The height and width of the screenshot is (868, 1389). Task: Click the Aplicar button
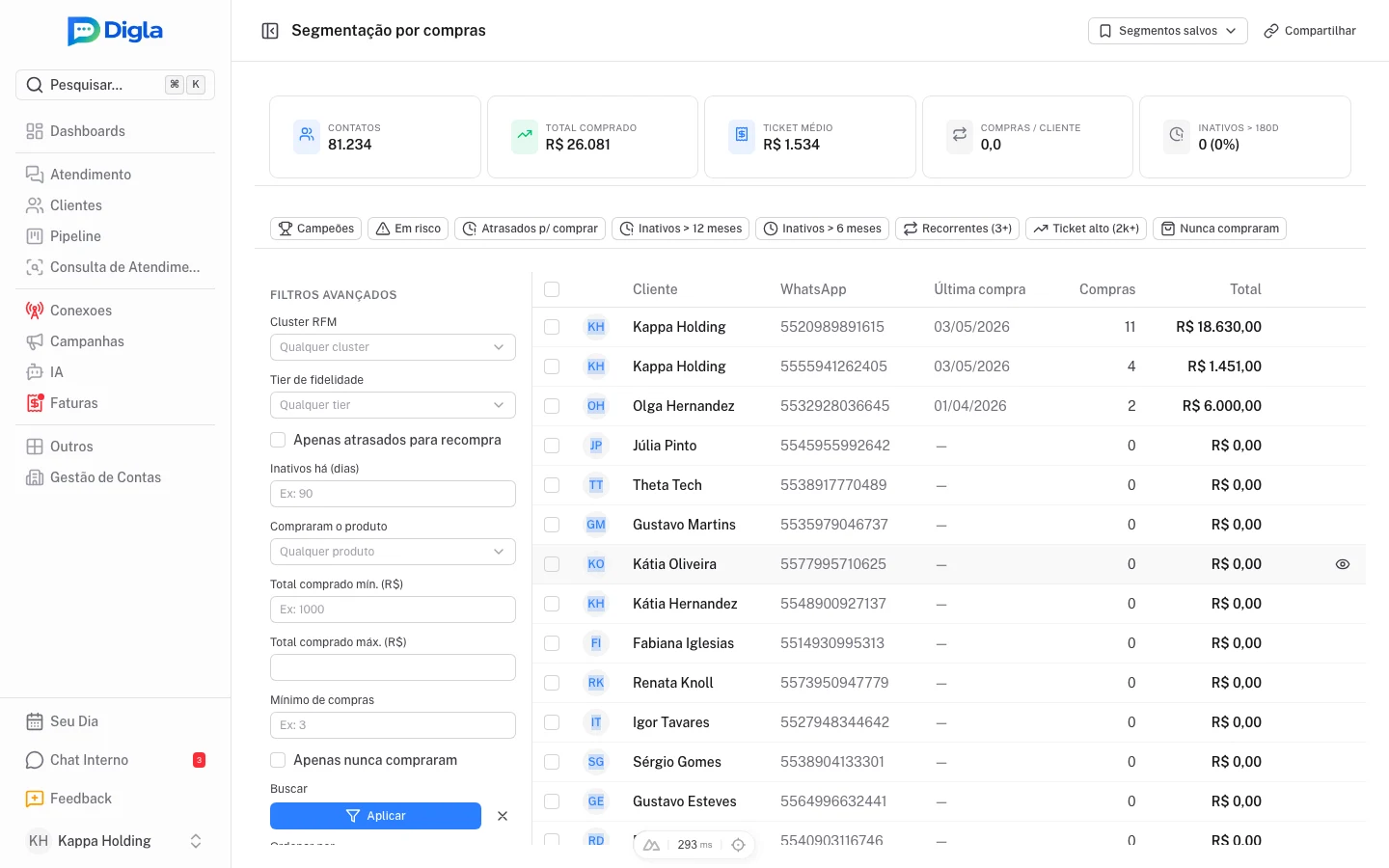coord(375,816)
